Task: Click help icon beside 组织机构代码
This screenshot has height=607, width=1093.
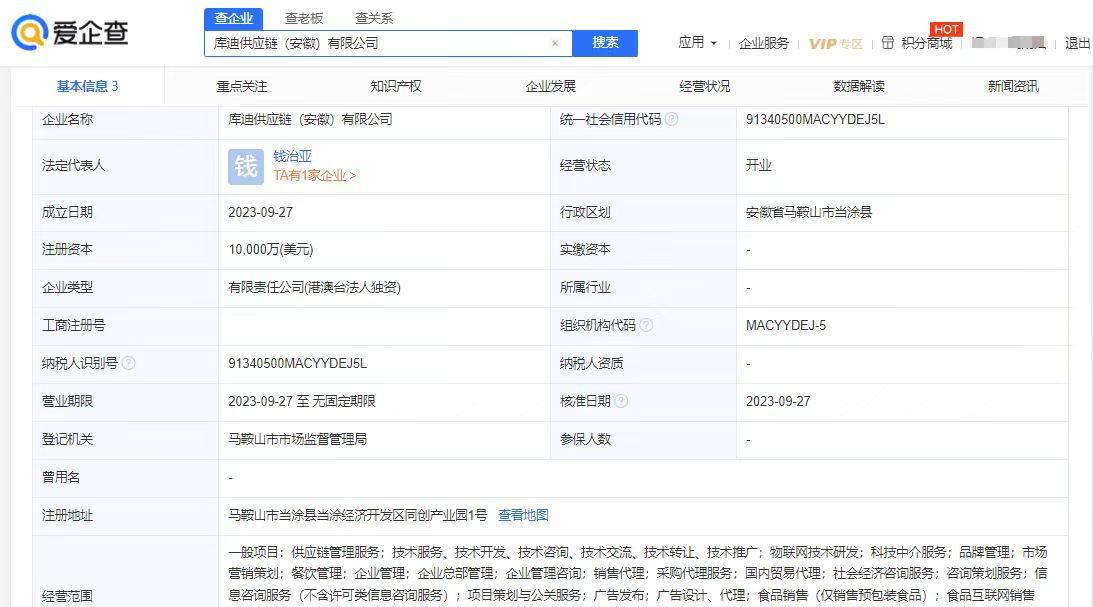Action: point(646,325)
